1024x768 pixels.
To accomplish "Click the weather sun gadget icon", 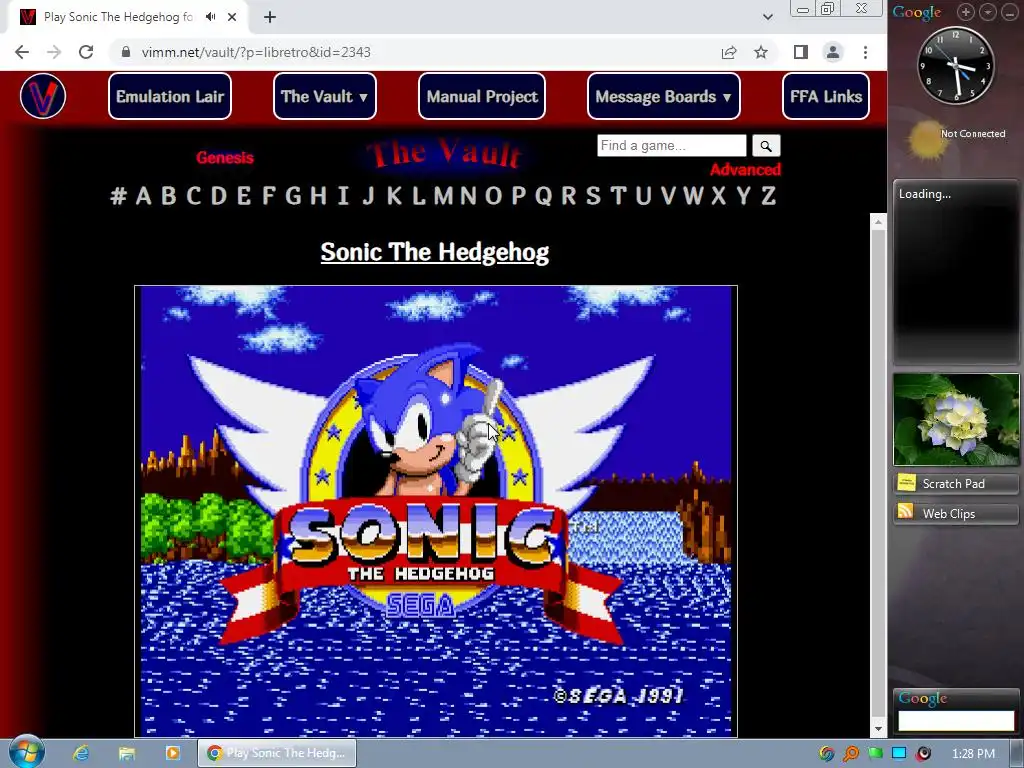I will tap(926, 140).
